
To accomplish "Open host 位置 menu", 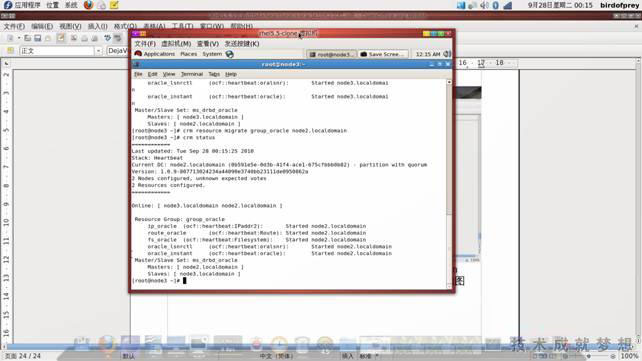I will pyautogui.click(x=52, y=5).
